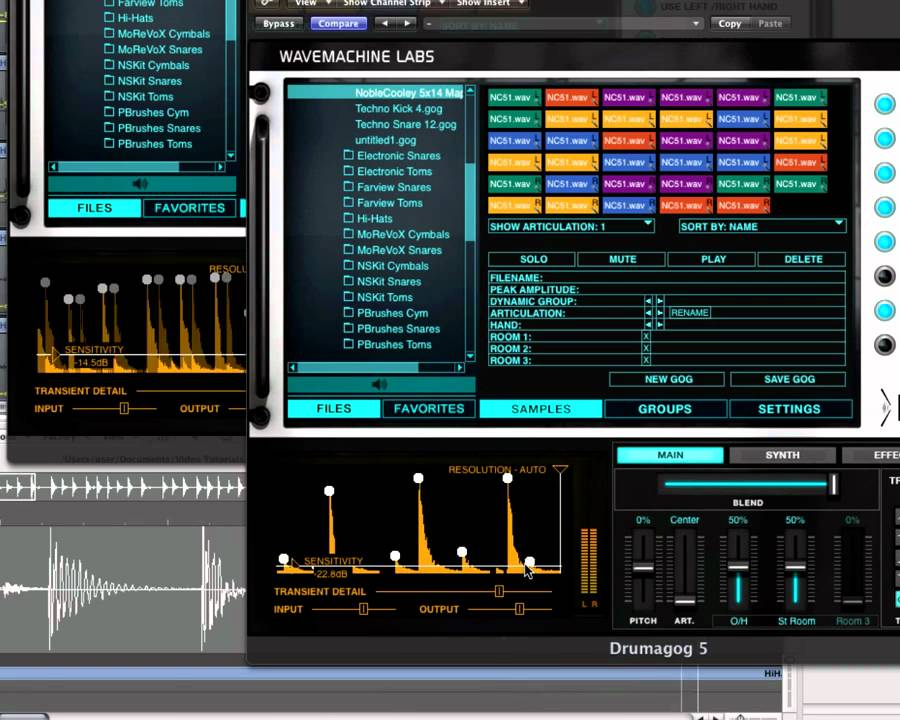Toggle the Room 2 X checkbox

pyautogui.click(x=646, y=349)
